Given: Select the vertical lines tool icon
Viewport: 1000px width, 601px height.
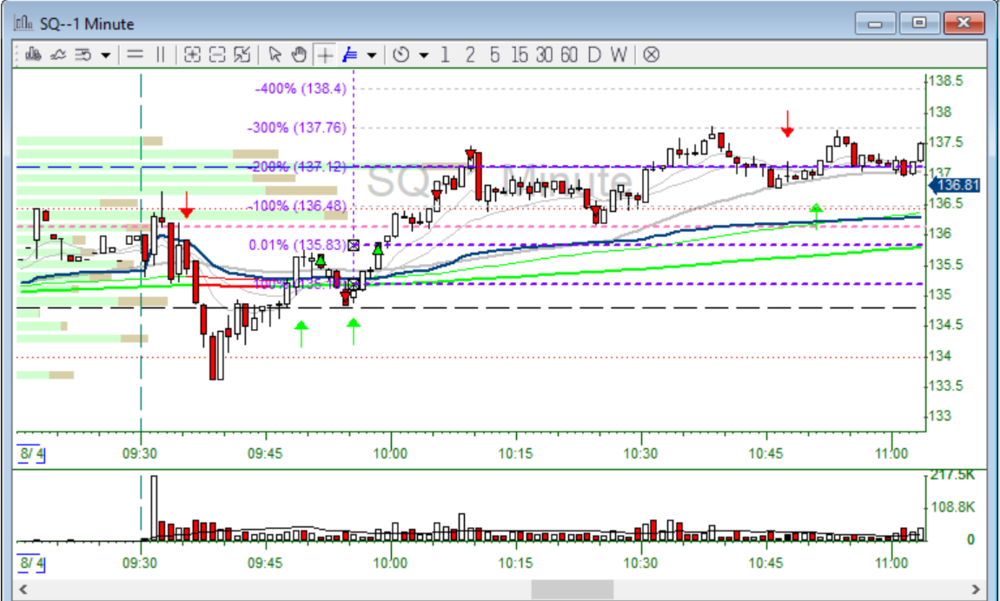Looking at the screenshot, I should click(160, 55).
